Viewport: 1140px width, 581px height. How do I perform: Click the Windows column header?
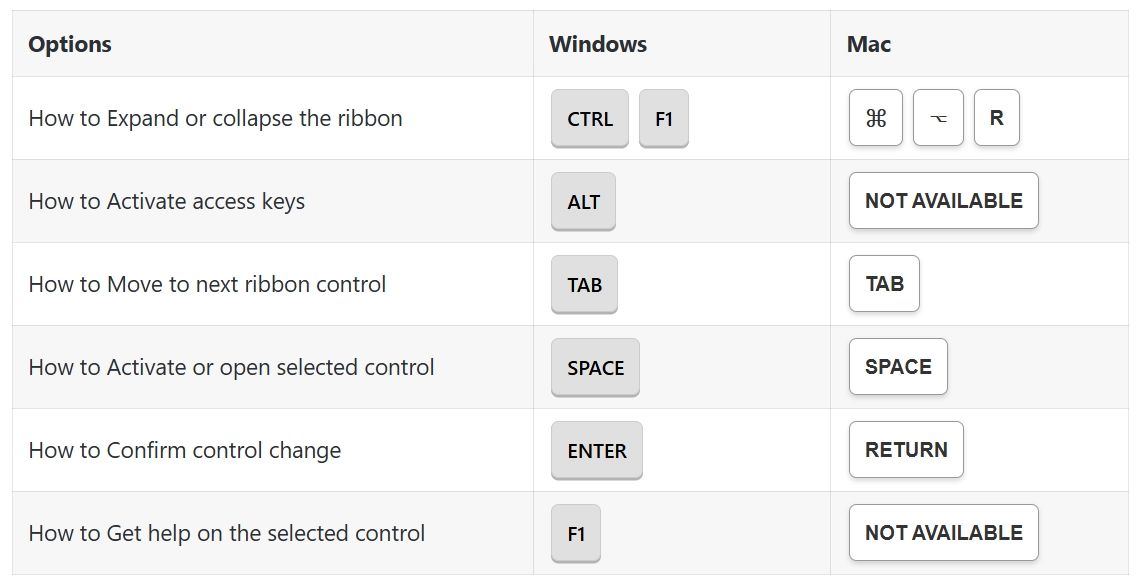(x=598, y=44)
